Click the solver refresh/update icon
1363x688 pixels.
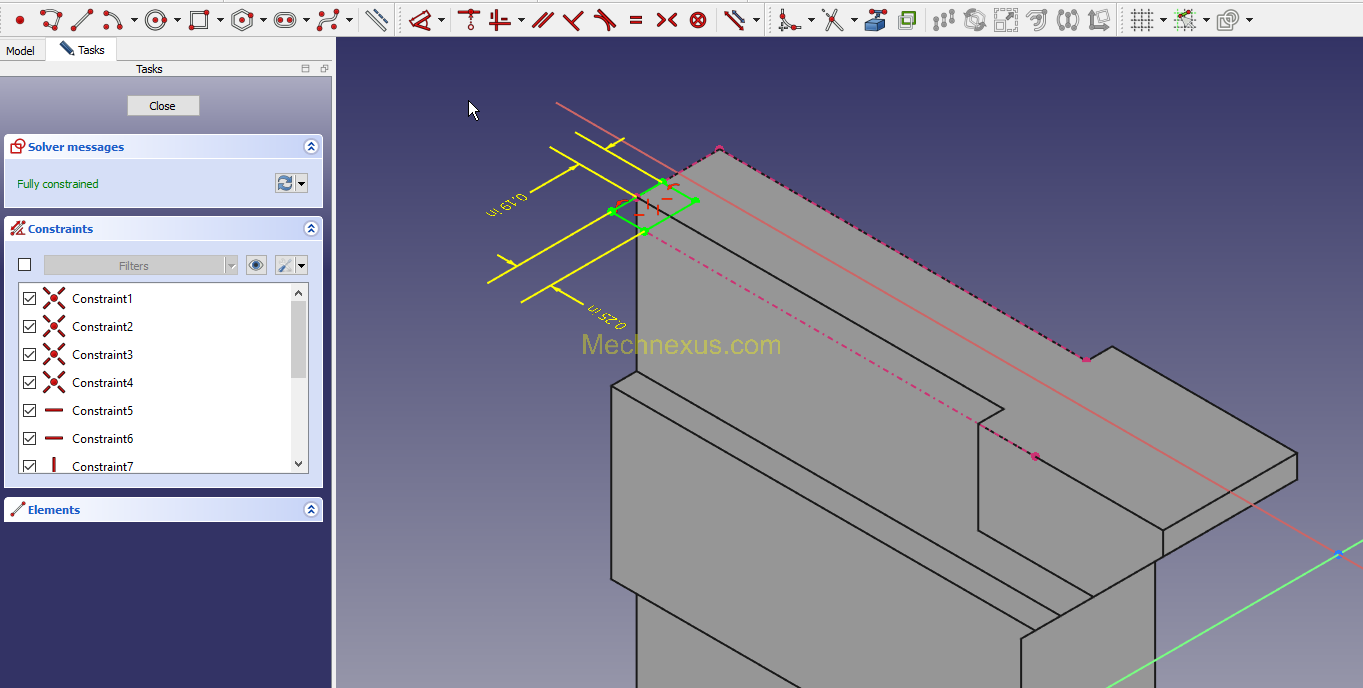(284, 183)
